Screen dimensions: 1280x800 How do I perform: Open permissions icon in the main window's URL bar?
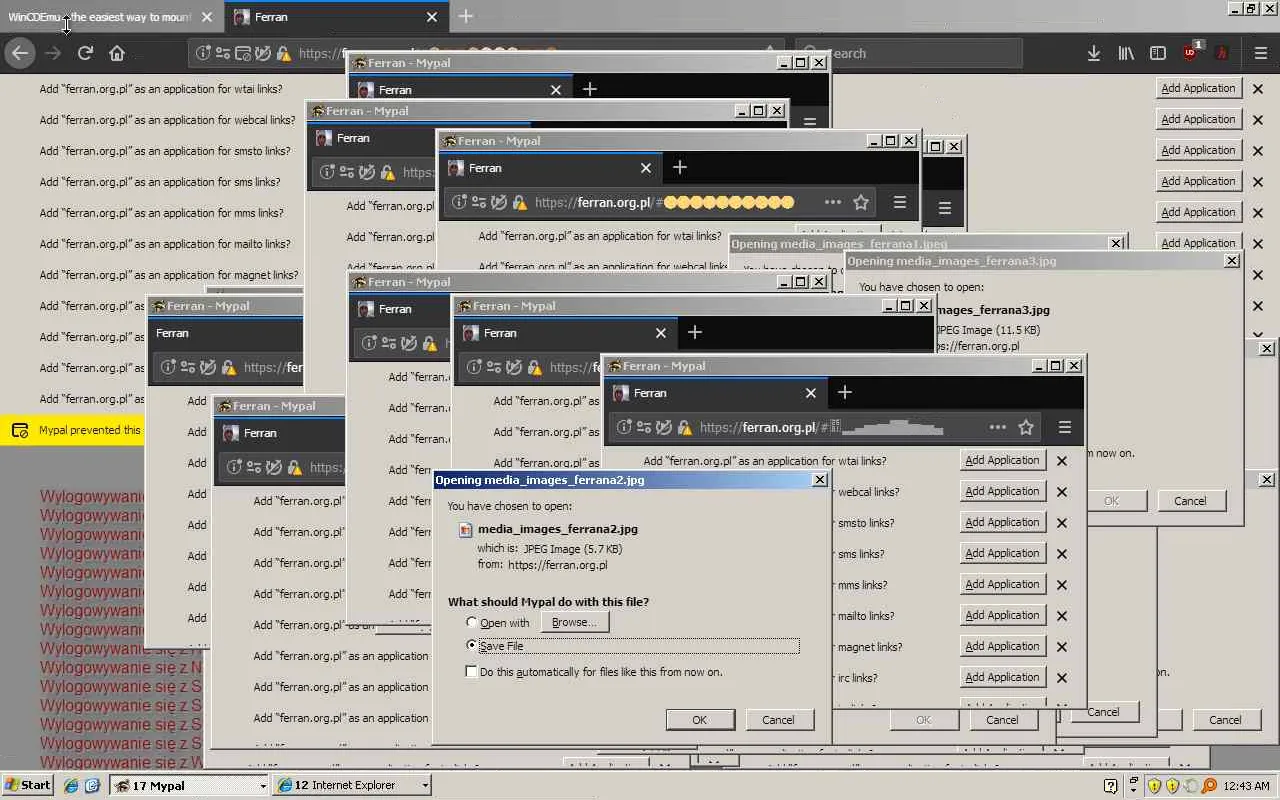coord(222,54)
